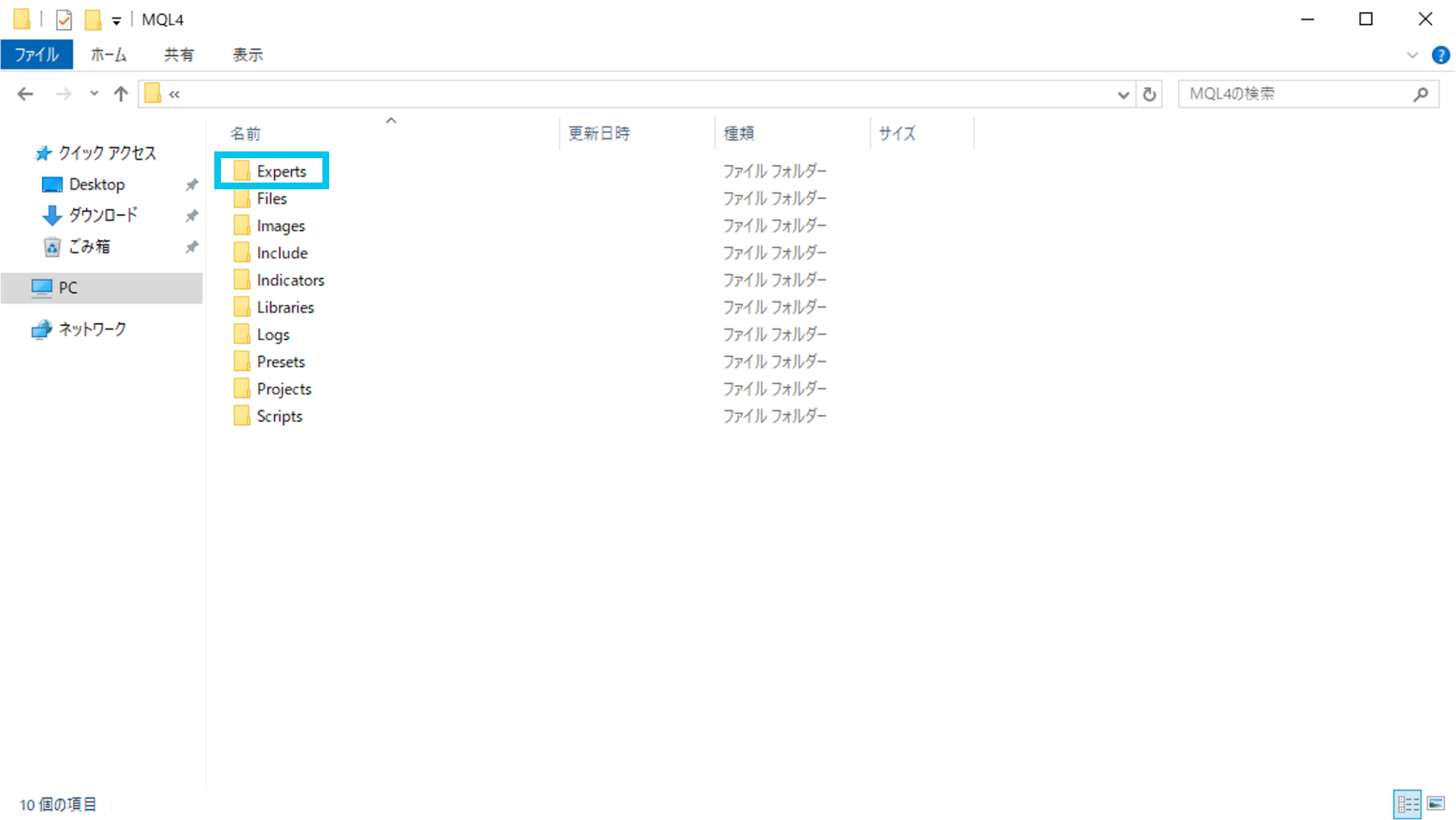Switch to the 表示 ribbon tab
Image resolution: width=1456 pixels, height=820 pixels.
[x=247, y=55]
